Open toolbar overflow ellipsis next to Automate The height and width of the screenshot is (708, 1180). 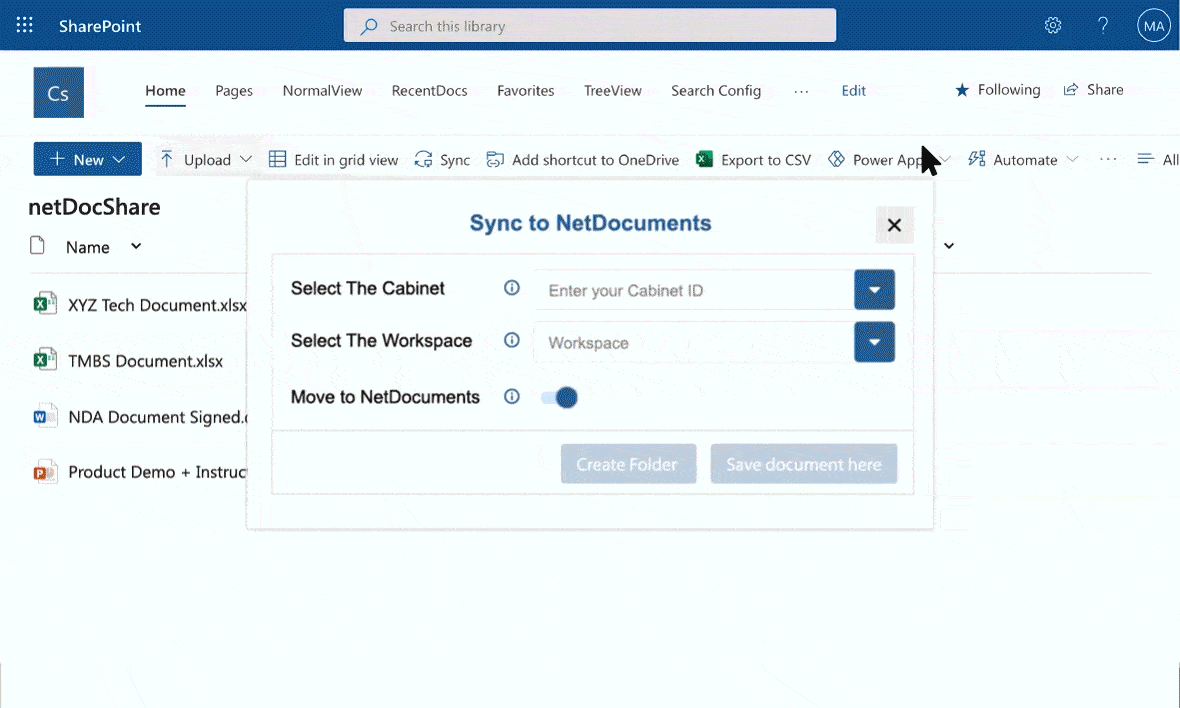click(x=1108, y=160)
